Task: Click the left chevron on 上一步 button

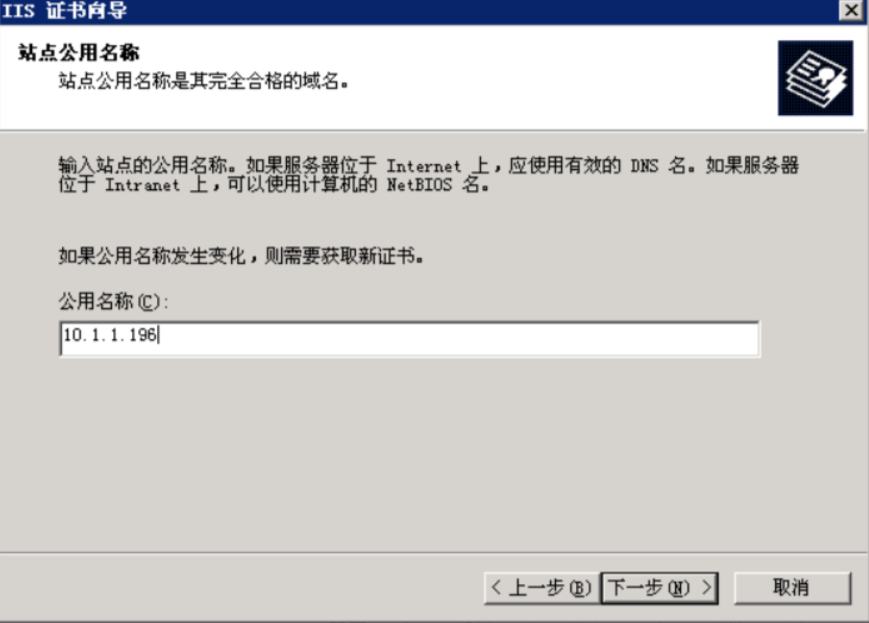Action: [497, 587]
